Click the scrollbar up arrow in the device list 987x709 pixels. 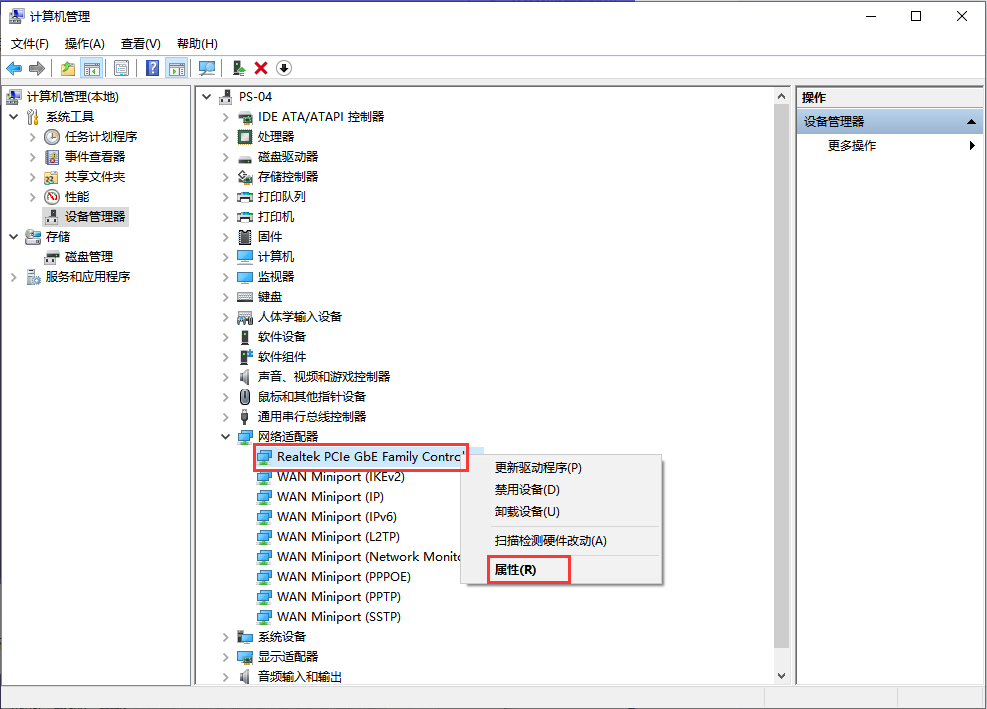pyautogui.click(x=781, y=96)
